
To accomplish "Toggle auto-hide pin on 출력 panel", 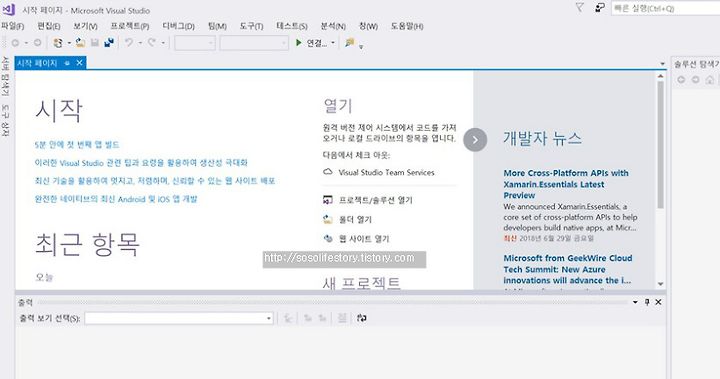I will [x=647, y=302].
